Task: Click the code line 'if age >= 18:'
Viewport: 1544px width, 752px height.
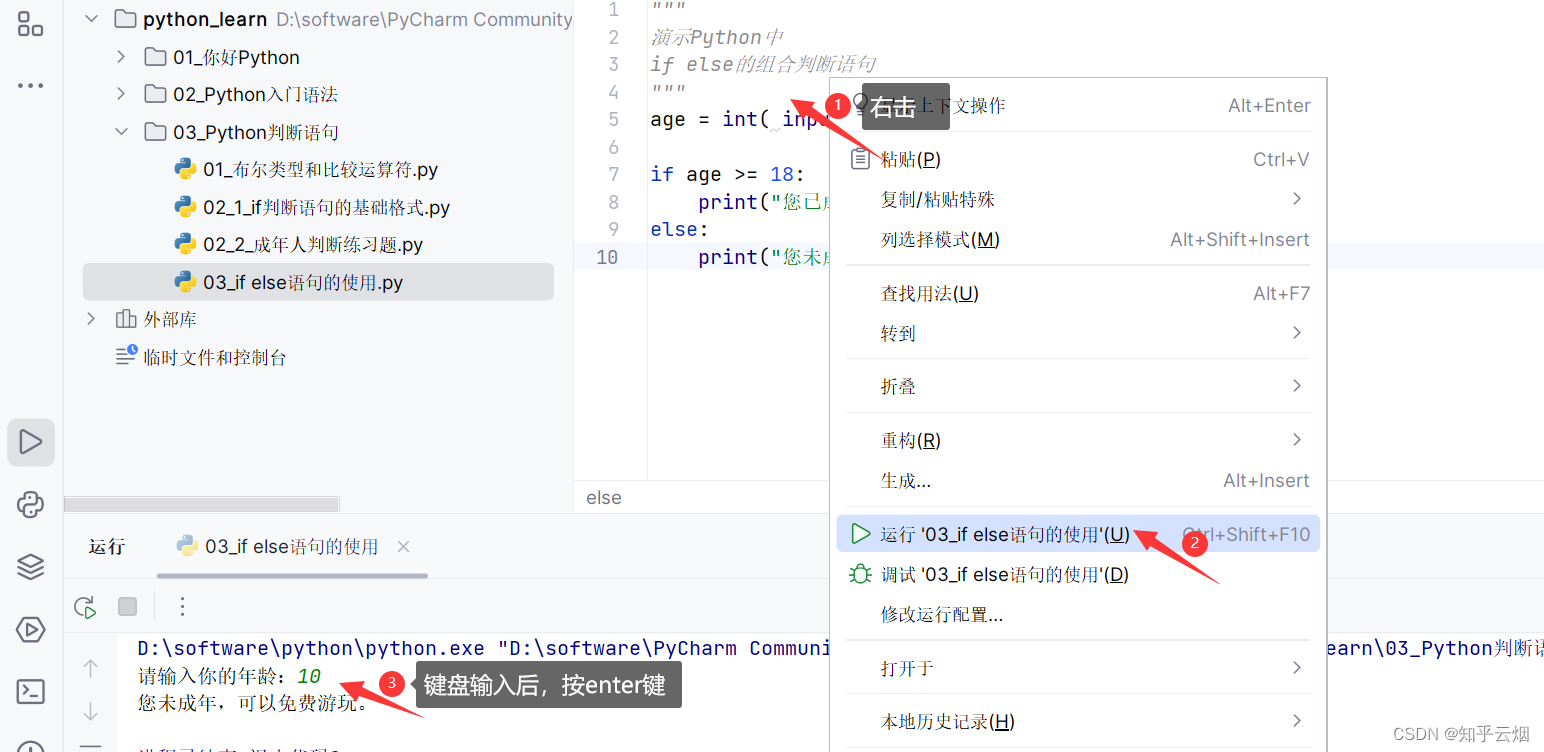Action: tap(727, 174)
